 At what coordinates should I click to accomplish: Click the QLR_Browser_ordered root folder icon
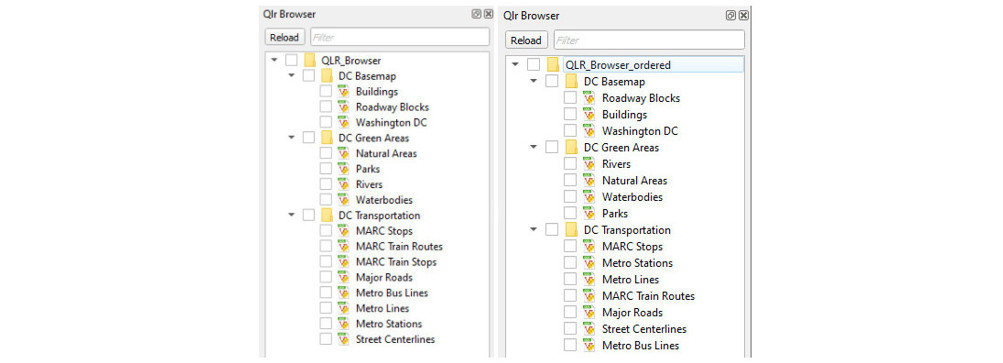click(553, 65)
